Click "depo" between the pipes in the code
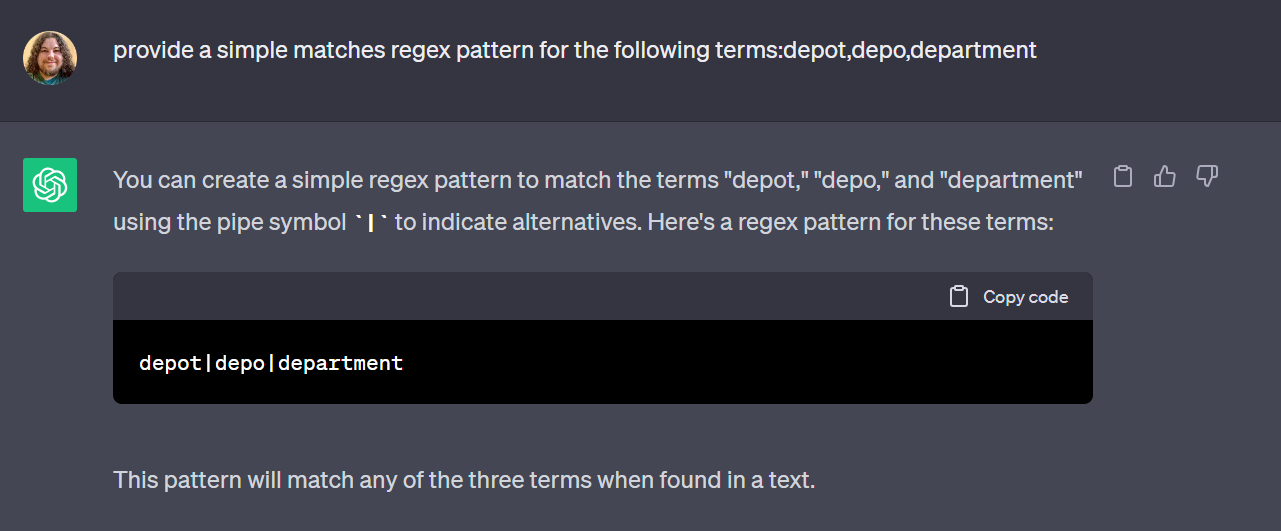 [240, 363]
